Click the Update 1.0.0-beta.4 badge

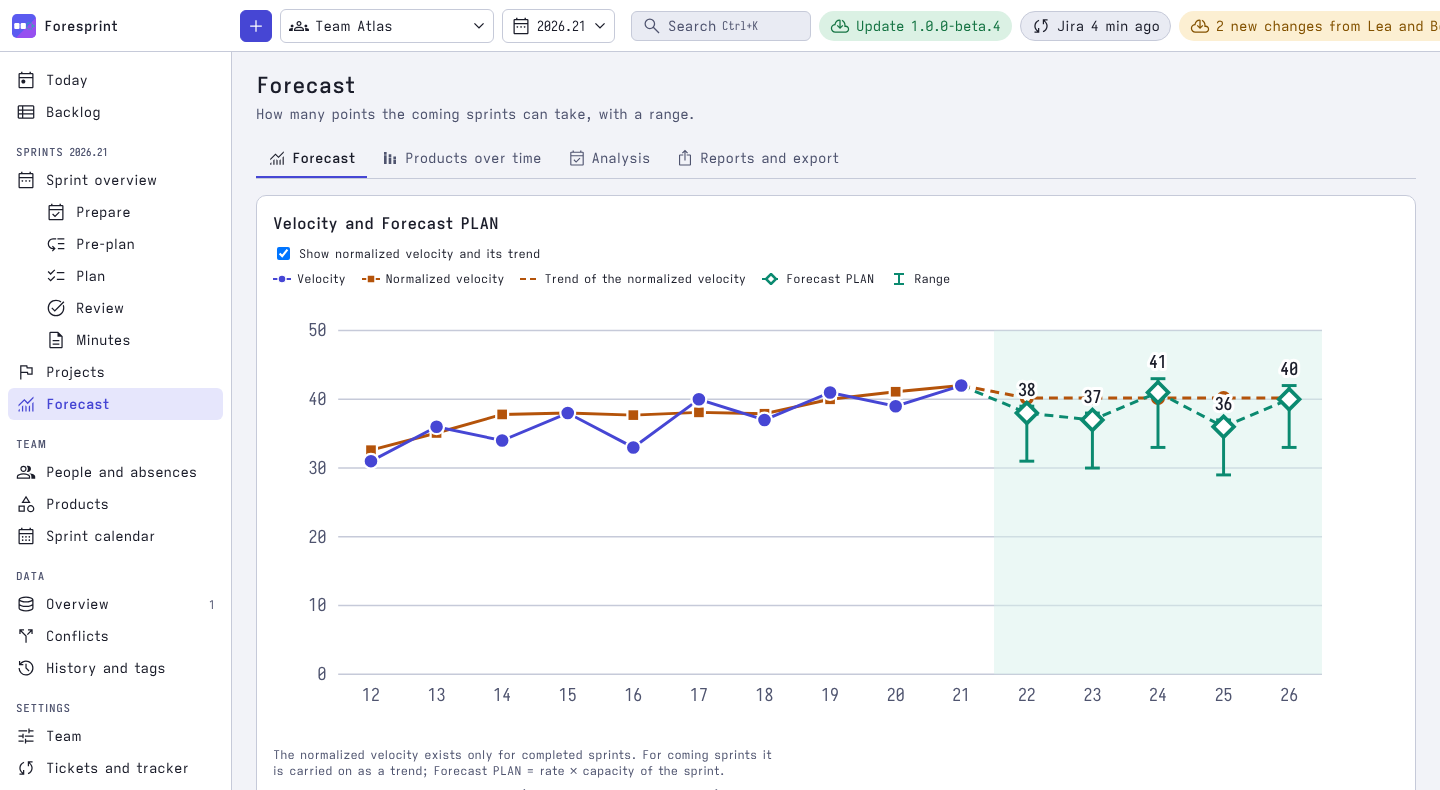click(x=915, y=26)
